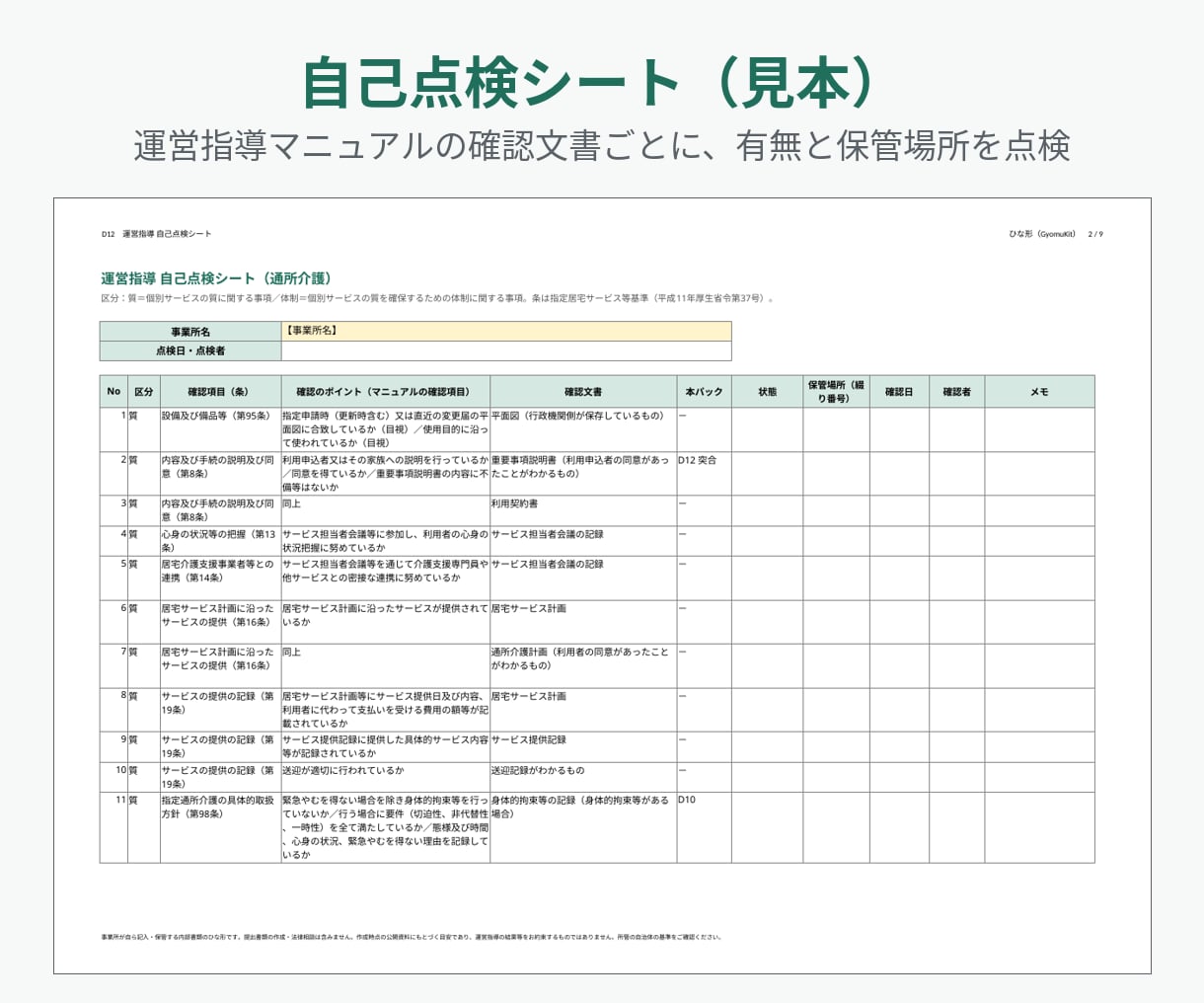Select the 点検日・点検者 label cell
The height and width of the screenshot is (1003, 1204).
[x=190, y=350]
